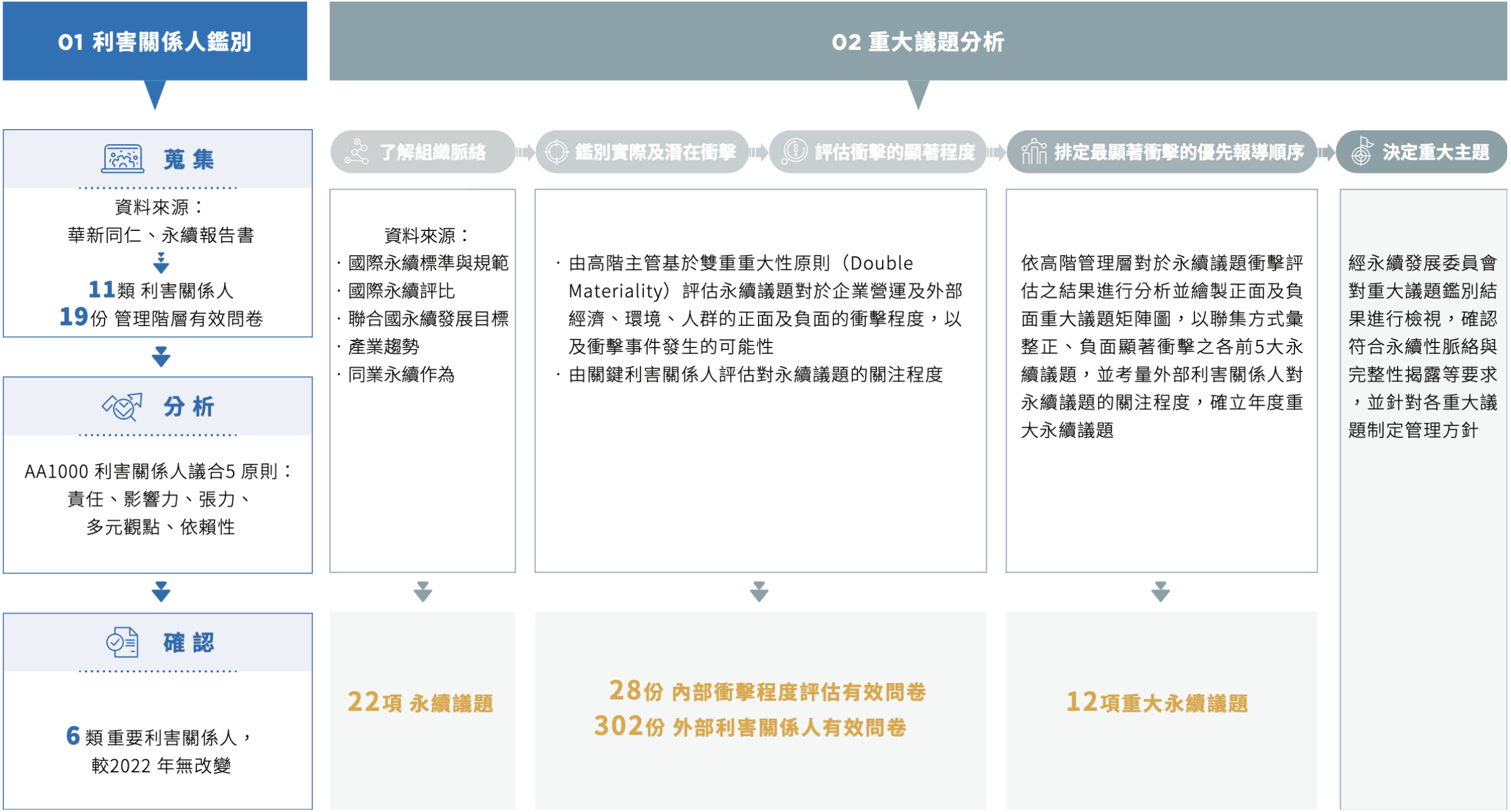Click the blue down arrow above the 確認 box
The height and width of the screenshot is (812, 1511).
[x=161, y=592]
